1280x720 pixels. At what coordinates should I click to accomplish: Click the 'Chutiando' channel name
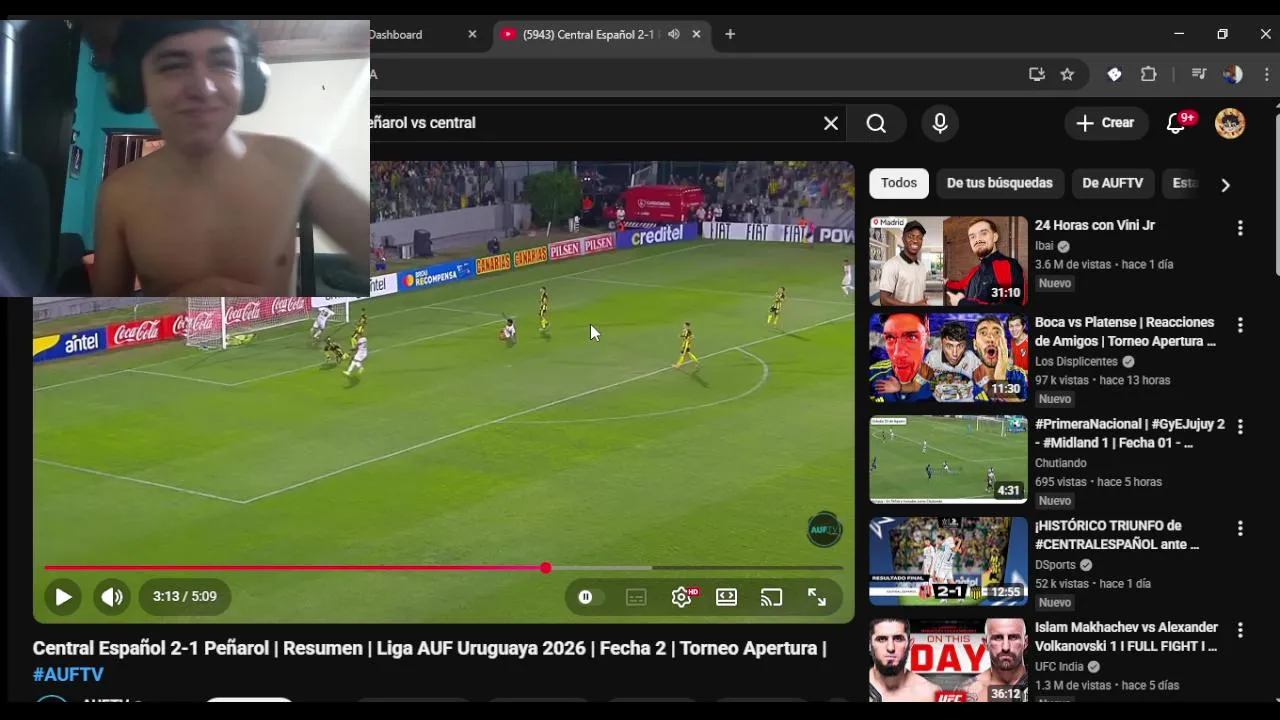(1061, 463)
